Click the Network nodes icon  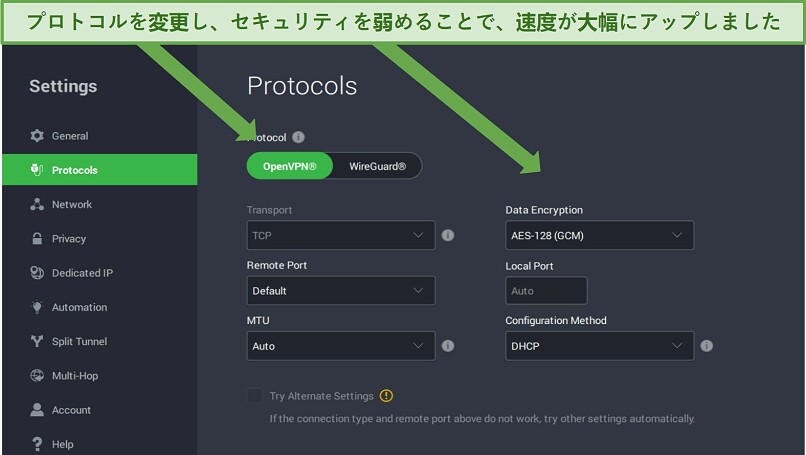(x=37, y=204)
